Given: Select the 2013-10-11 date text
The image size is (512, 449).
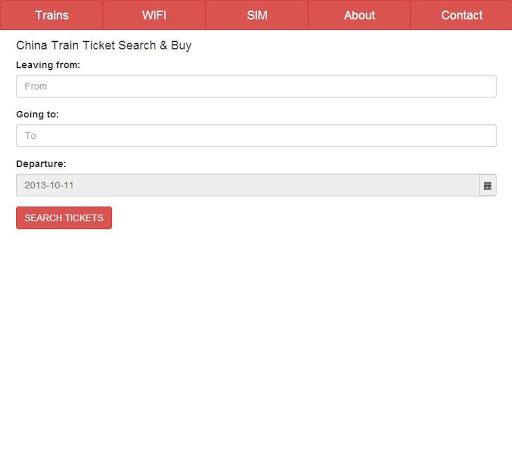Looking at the screenshot, I should coord(49,185).
